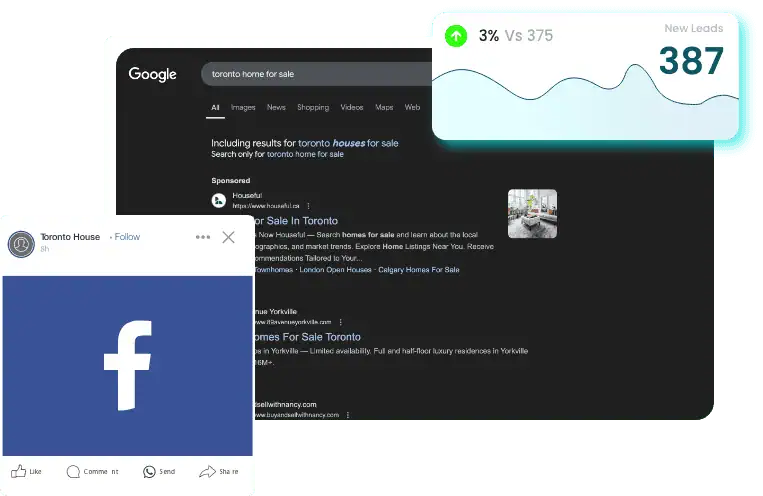Click the Sponsored label

(231, 181)
